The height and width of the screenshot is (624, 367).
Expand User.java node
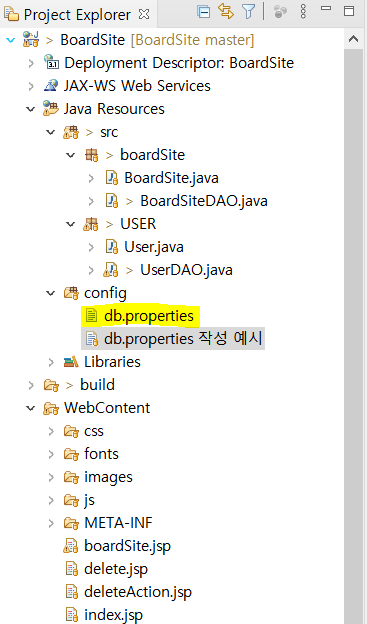click(91, 247)
